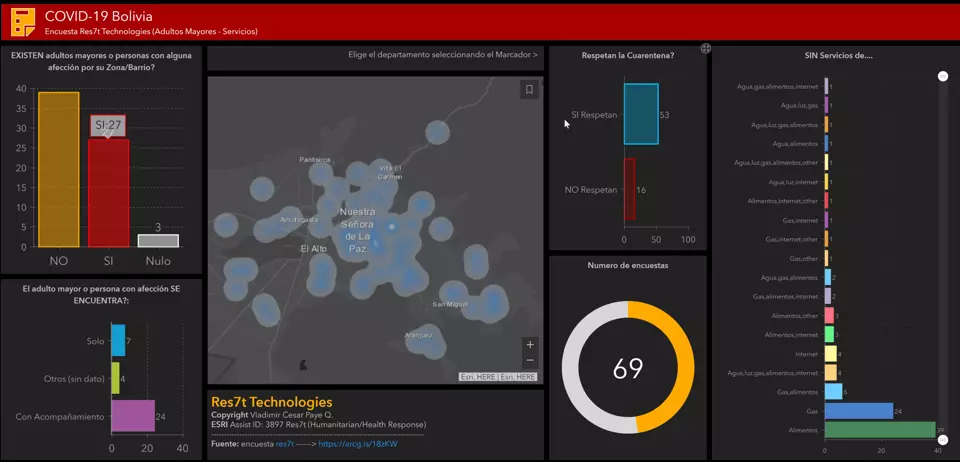The height and width of the screenshot is (462, 960).
Task: Click the 'Res7t Technologies' orange heading
Action: tap(272, 402)
